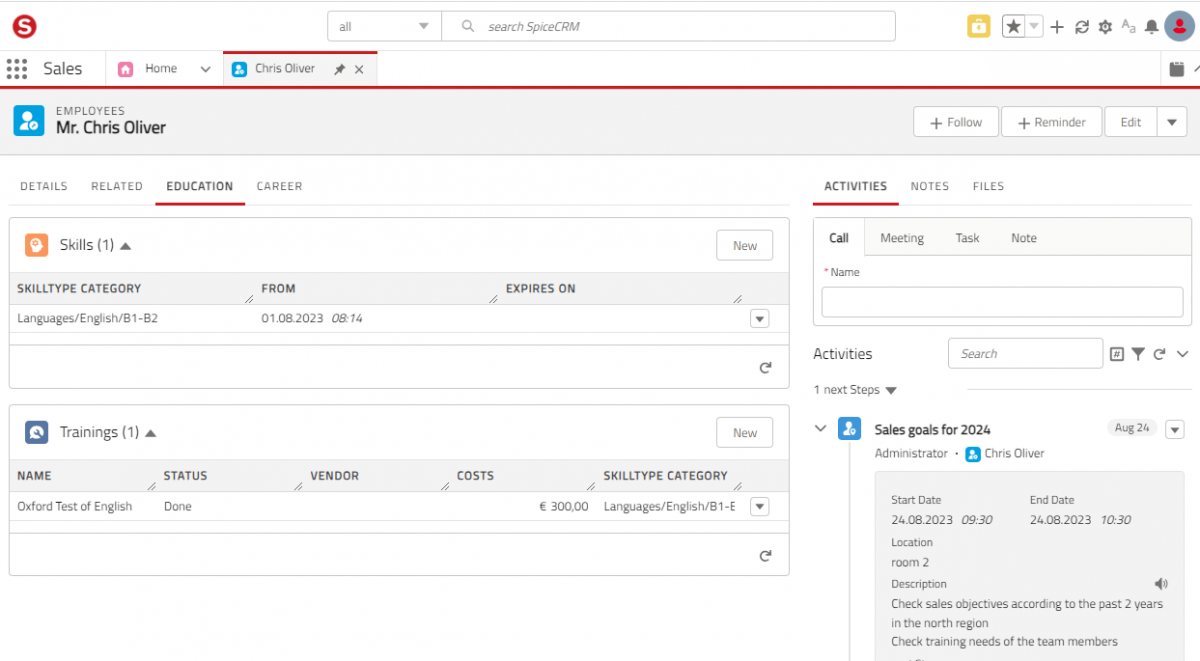Click the speaker icon next to Description
Screen dimensions: 1200x661
[1160, 584]
